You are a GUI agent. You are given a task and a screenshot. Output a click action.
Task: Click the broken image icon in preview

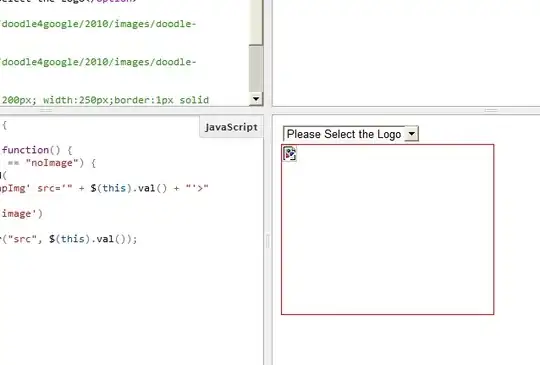[x=290, y=154]
